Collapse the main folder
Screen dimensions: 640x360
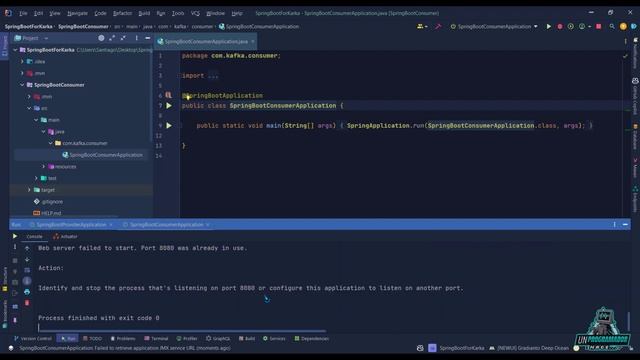(36, 120)
